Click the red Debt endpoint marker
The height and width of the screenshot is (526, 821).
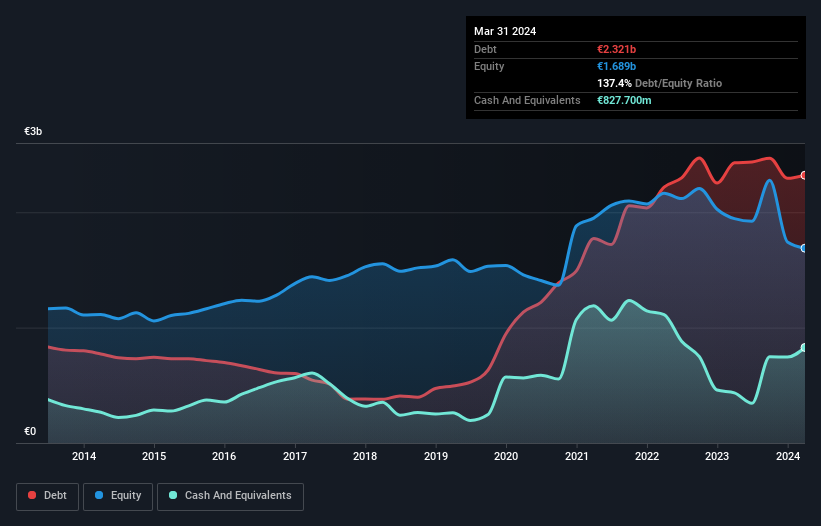[x=804, y=175]
